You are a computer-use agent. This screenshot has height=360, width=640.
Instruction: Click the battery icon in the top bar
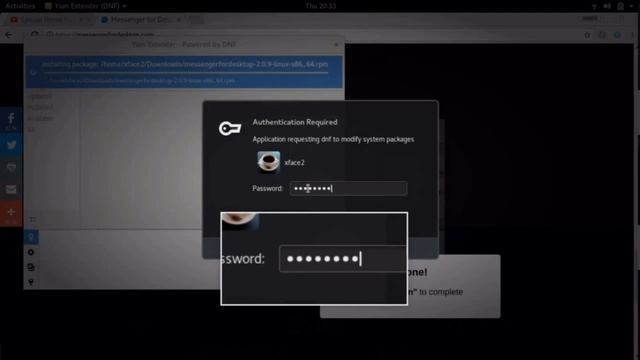[x=620, y=6]
